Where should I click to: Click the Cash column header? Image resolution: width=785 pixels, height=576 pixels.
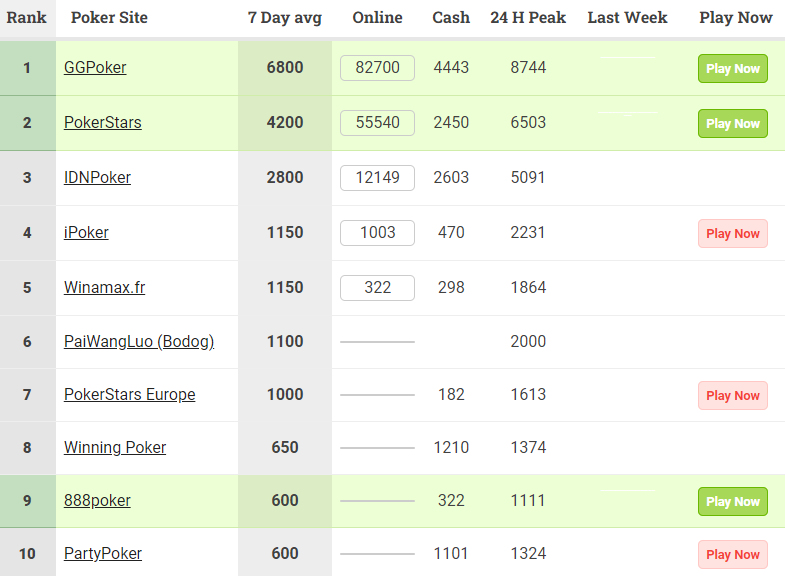[x=451, y=18]
